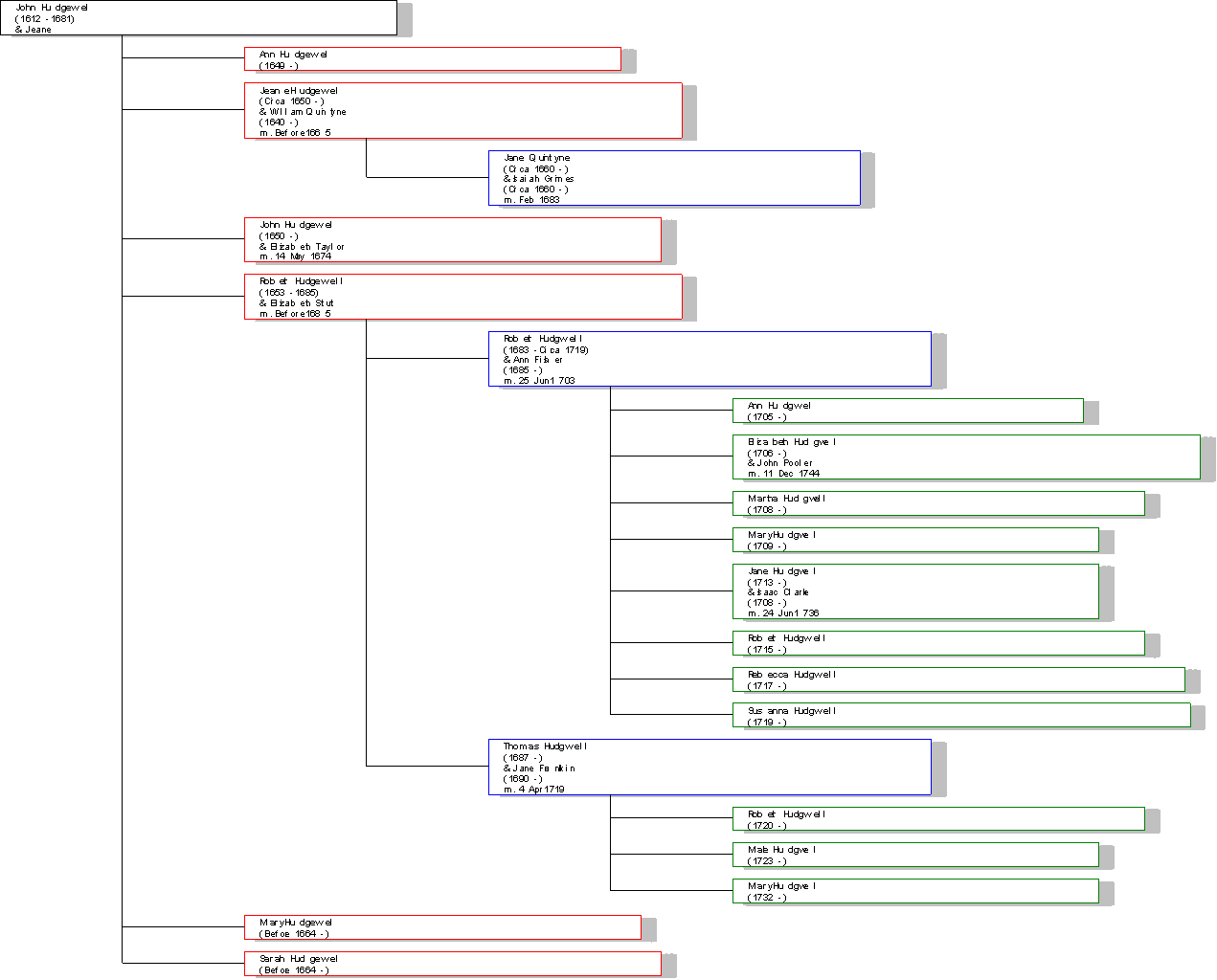
Task: Click the Ann Hudgewel (1705) box
Action: [908, 411]
